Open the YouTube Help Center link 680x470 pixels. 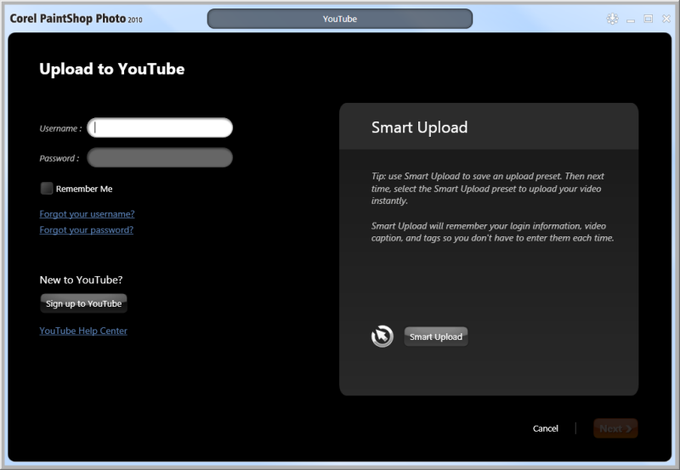[83, 331]
